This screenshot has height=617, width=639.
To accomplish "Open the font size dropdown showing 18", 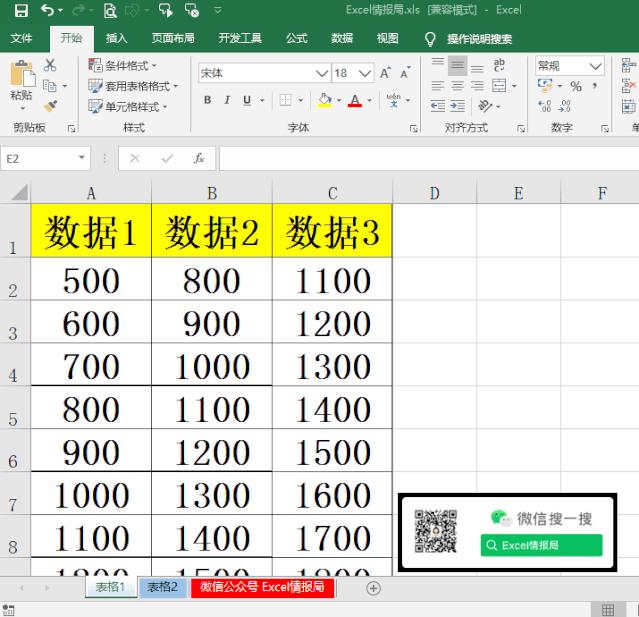I will coord(365,73).
